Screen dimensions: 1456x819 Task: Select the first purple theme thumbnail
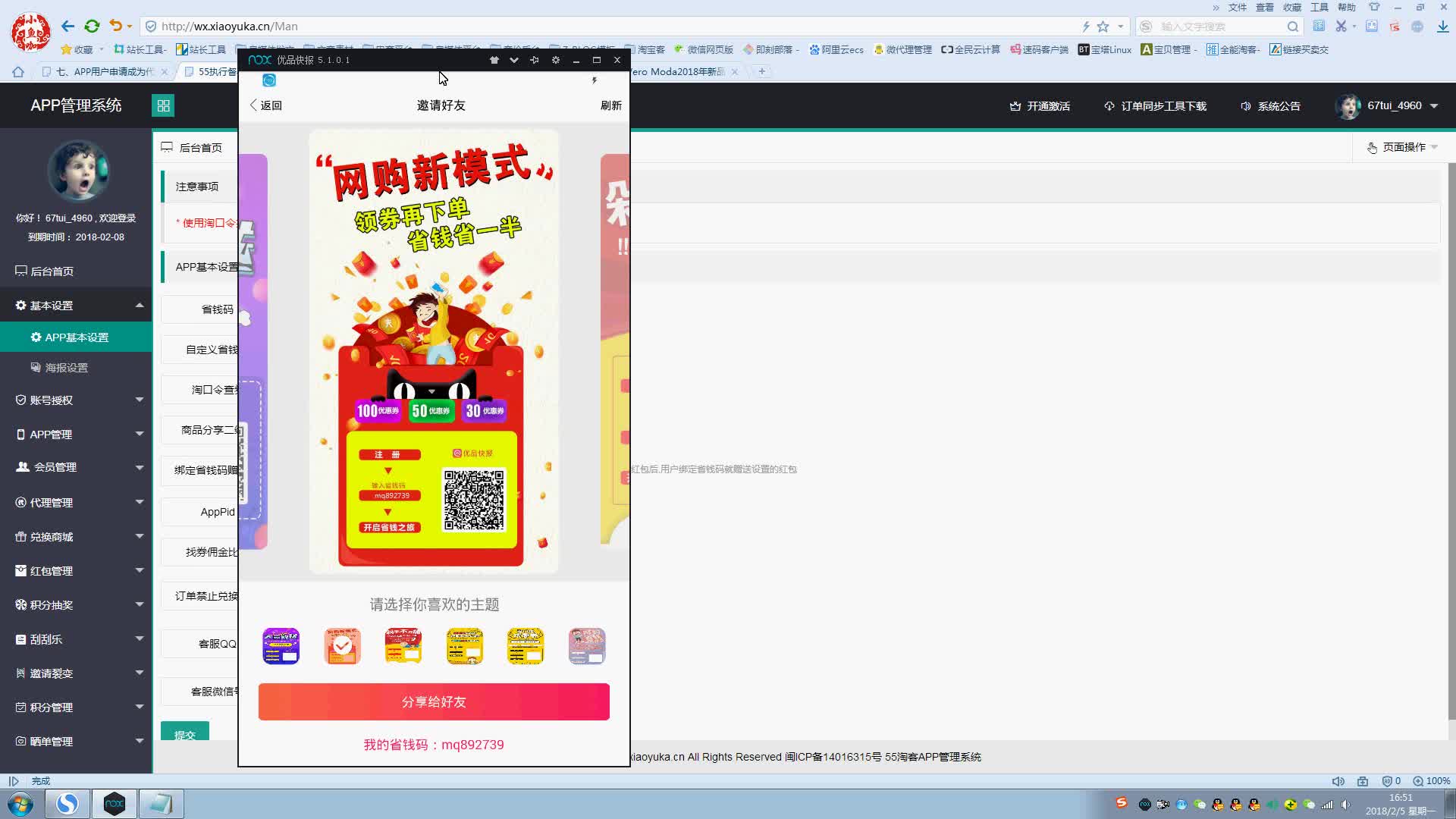pos(281,645)
